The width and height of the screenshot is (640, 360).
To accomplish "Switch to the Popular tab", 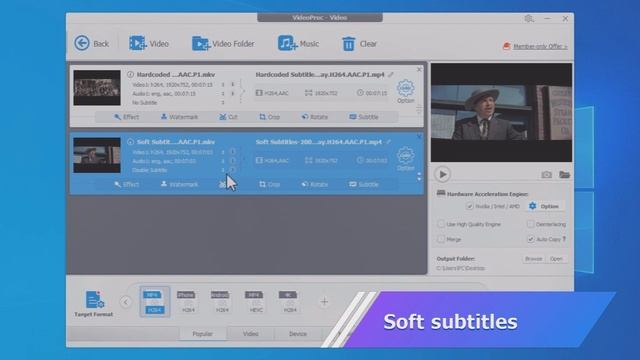I will pos(202,334).
